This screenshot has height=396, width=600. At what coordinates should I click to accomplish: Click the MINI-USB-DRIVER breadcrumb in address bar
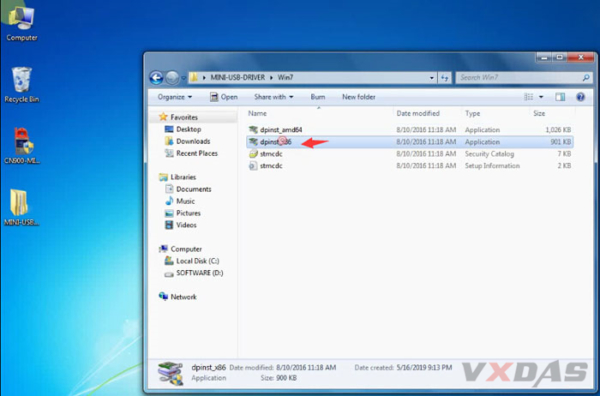pos(238,77)
